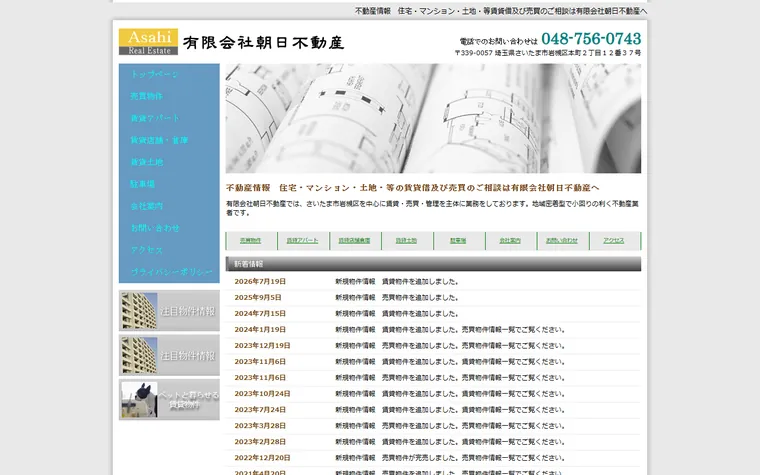
Task: Select the 2022年12月20日 news entry
Action: 433,458
